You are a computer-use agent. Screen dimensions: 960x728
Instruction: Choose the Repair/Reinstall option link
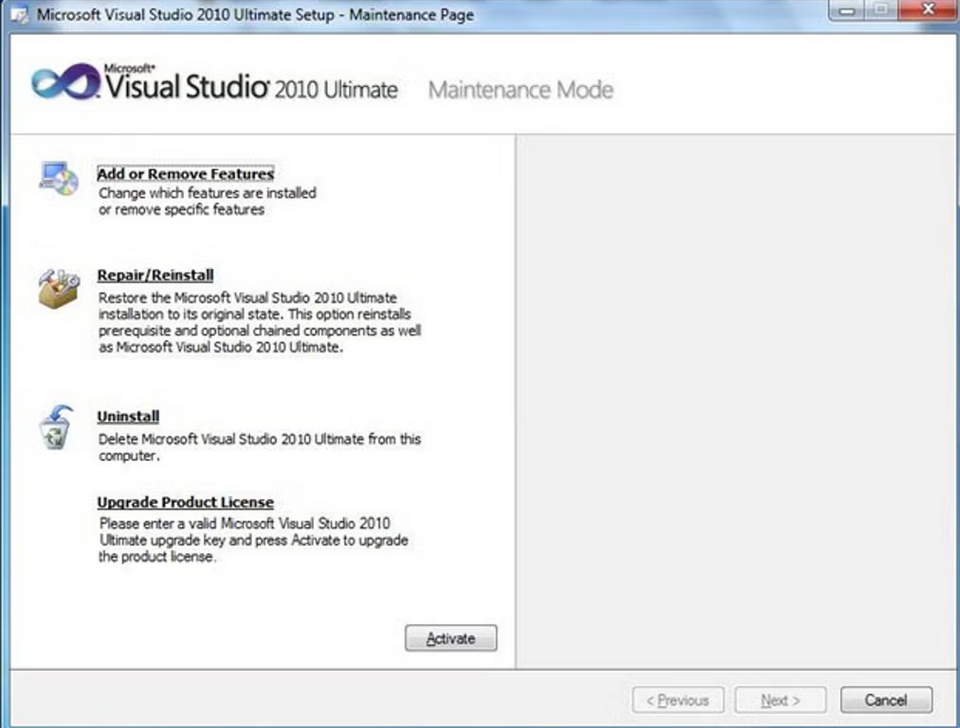click(x=156, y=275)
